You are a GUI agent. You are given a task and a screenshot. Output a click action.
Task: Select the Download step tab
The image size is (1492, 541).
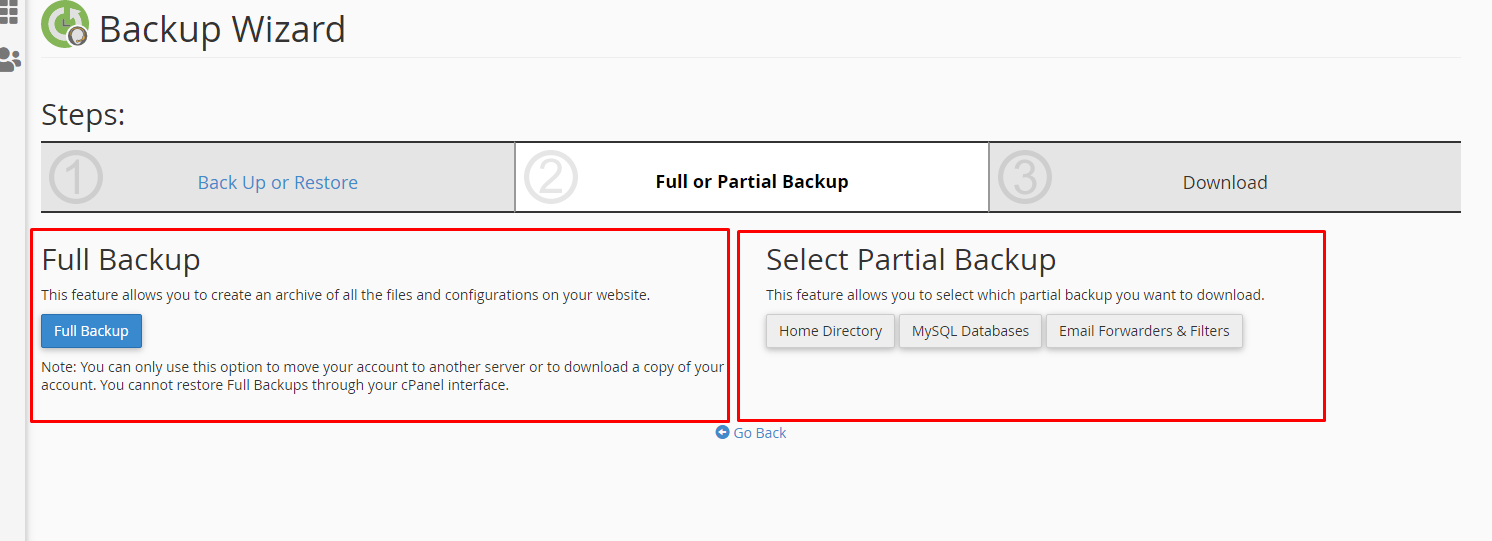coord(1225,178)
